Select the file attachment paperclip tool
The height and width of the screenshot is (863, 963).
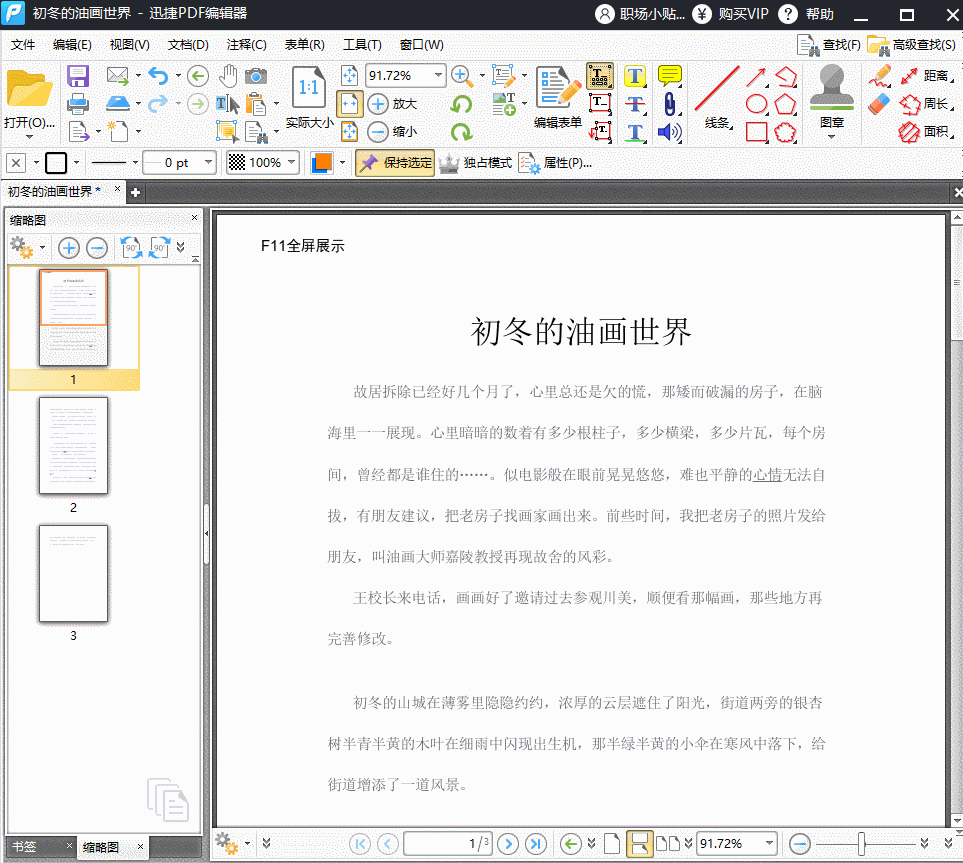click(669, 104)
